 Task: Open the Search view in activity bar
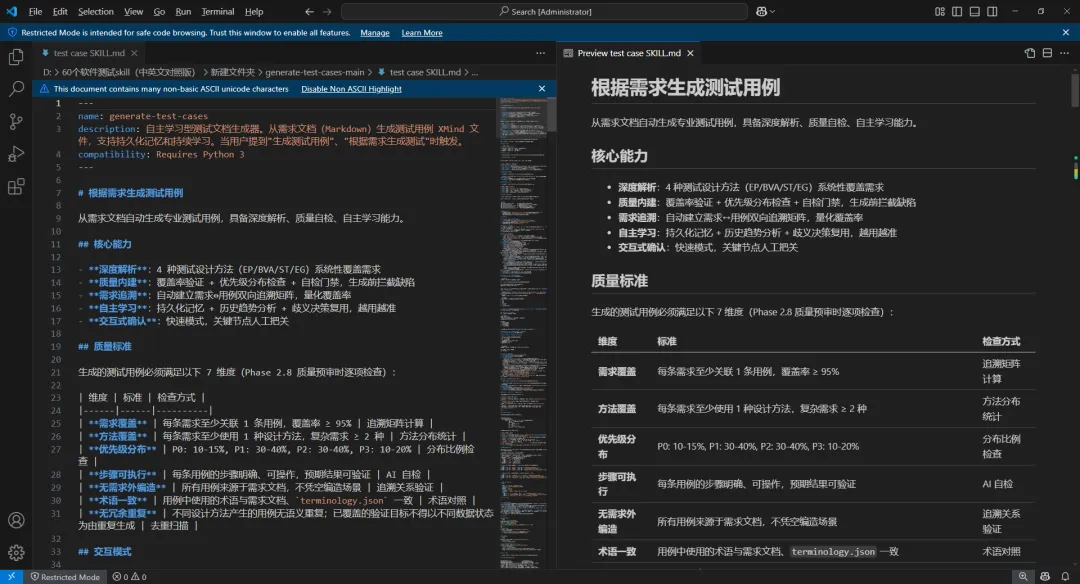coord(16,89)
